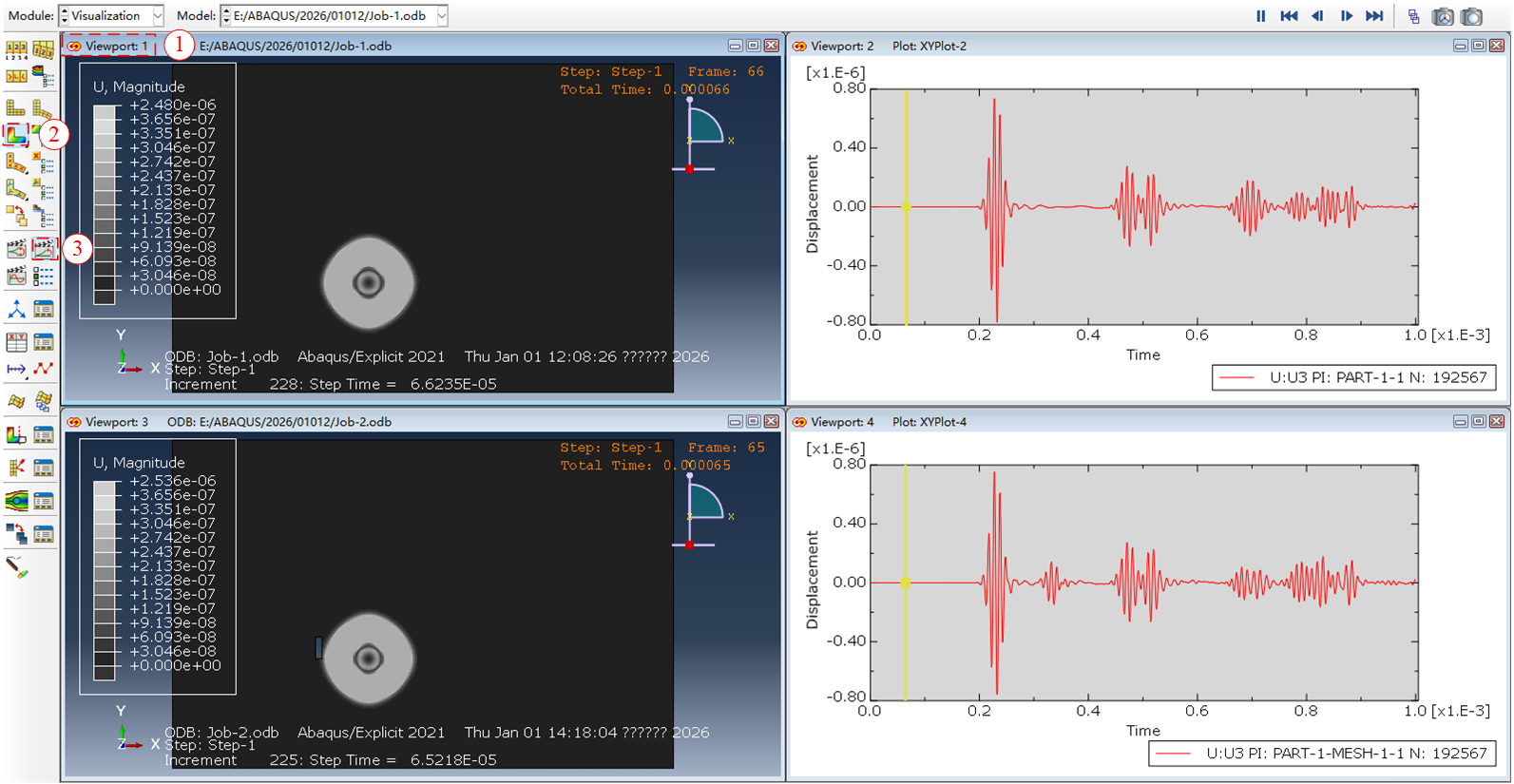
Task: Pause the animation playback
Action: tap(1260, 16)
